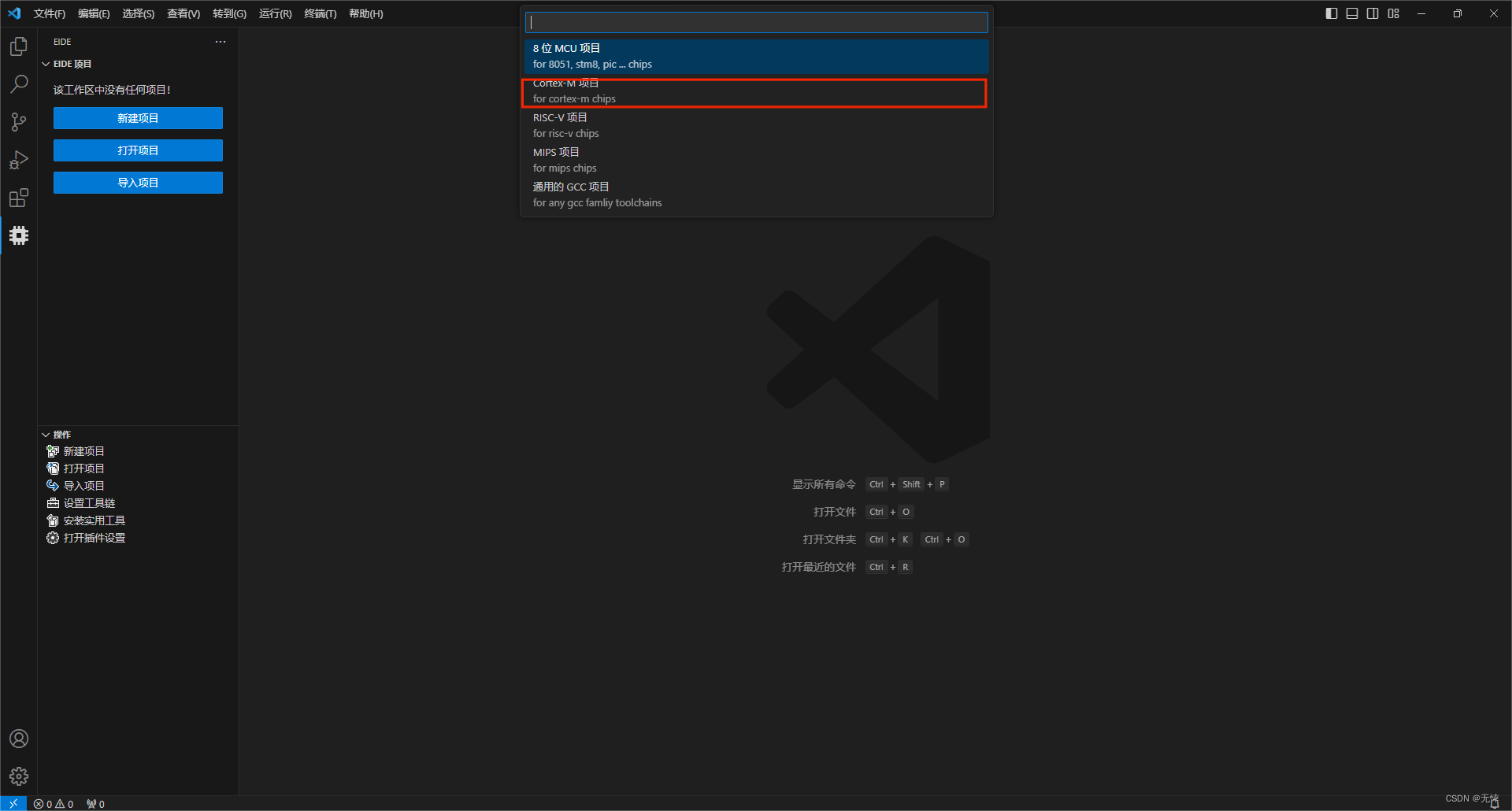Click 新建项目 label in 操作 list
This screenshot has height=811, width=1512.
tap(83, 451)
